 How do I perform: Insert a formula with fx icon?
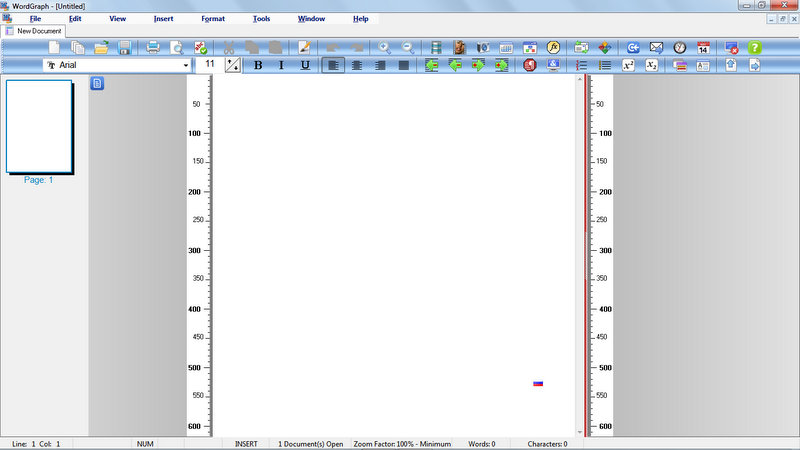click(553, 47)
